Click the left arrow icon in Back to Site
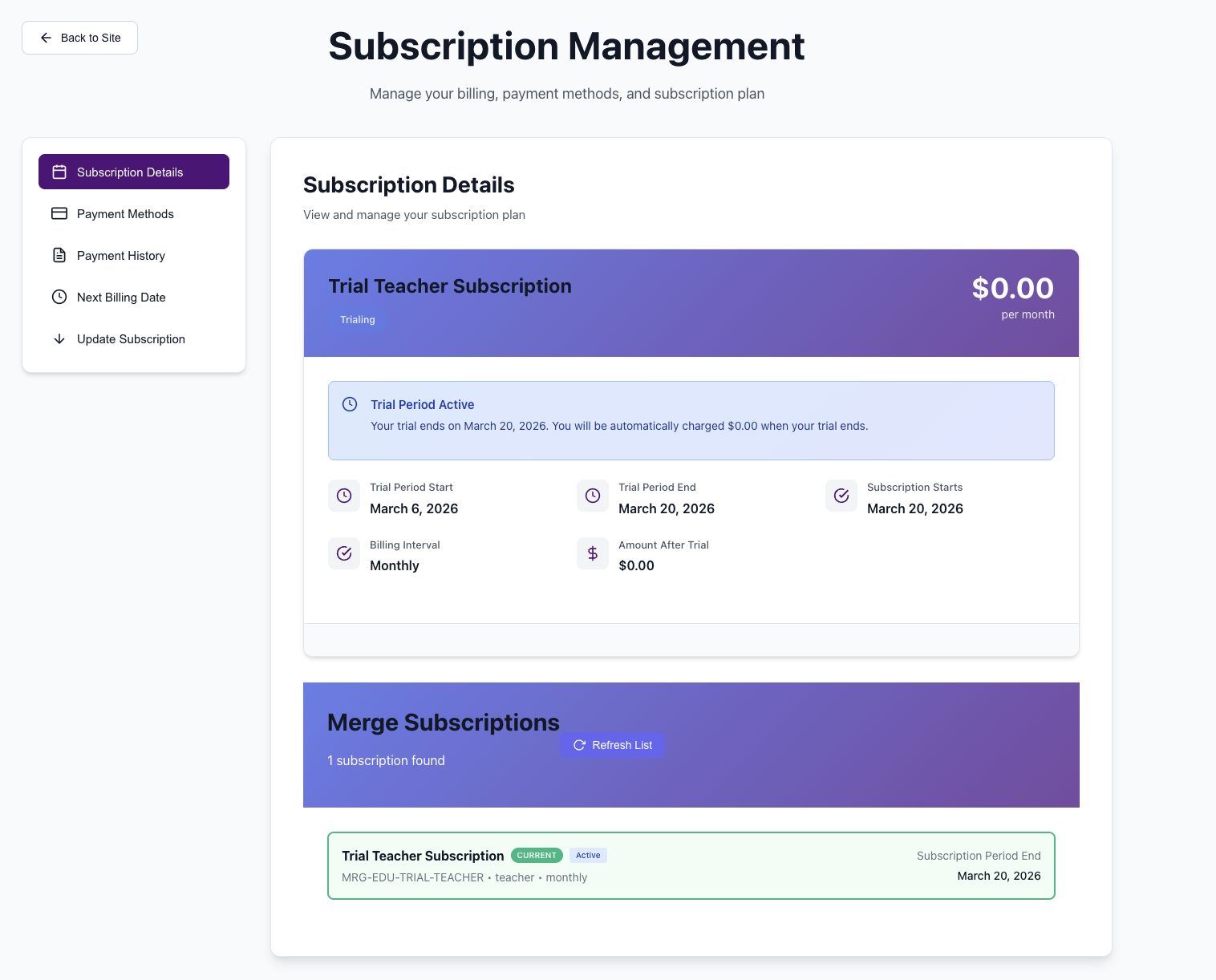The height and width of the screenshot is (980, 1216). [x=46, y=38]
